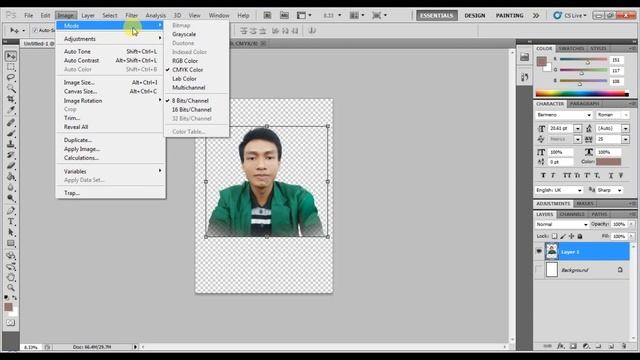The height and width of the screenshot is (360, 640).
Task: Select the Crop tool
Action: 11,99
